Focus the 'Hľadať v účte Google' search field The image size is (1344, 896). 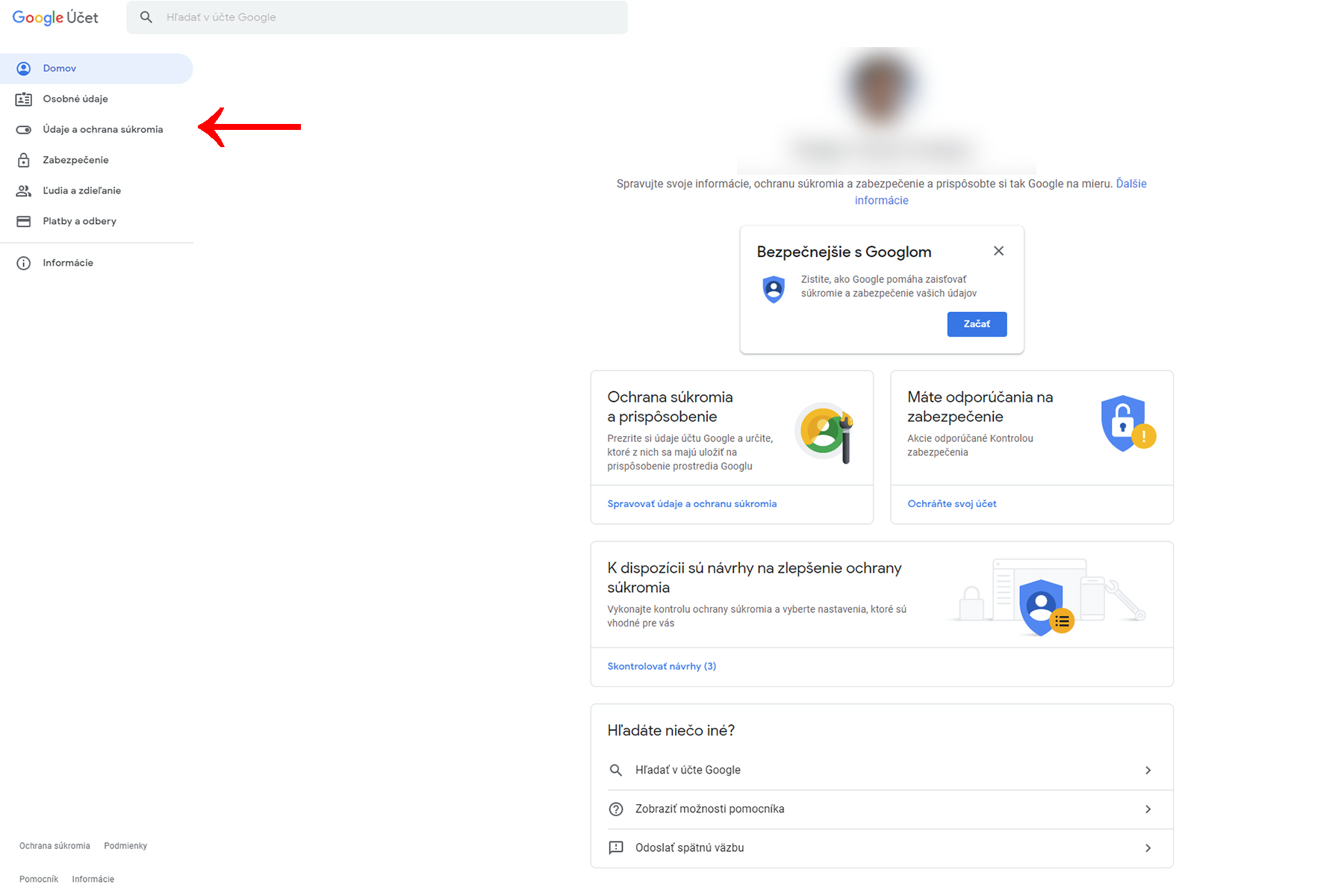tap(377, 17)
